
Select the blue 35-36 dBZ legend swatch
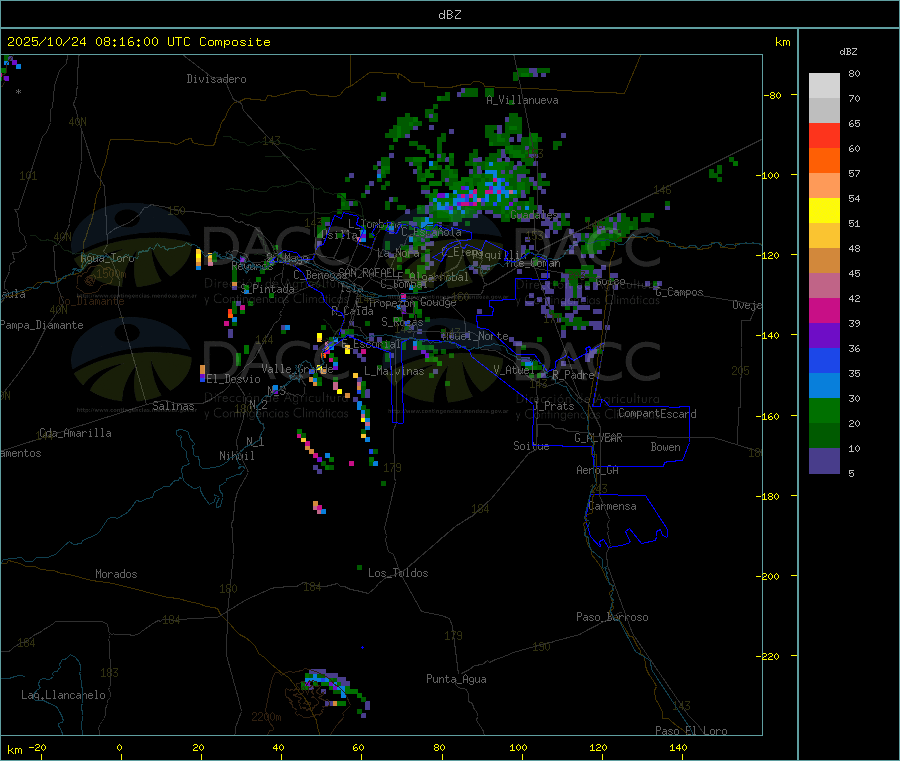coord(824,360)
